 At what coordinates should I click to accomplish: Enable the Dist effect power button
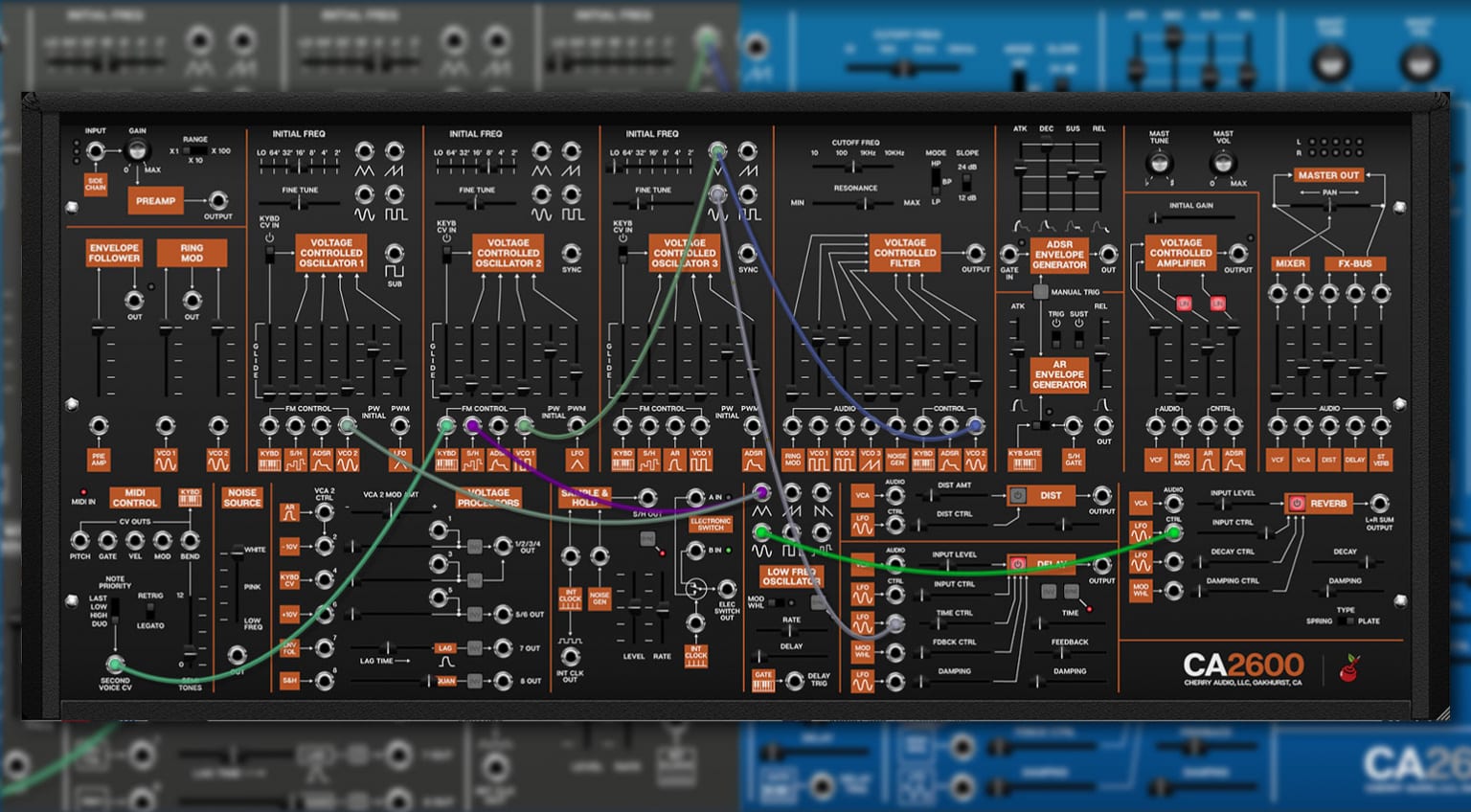point(1018,495)
